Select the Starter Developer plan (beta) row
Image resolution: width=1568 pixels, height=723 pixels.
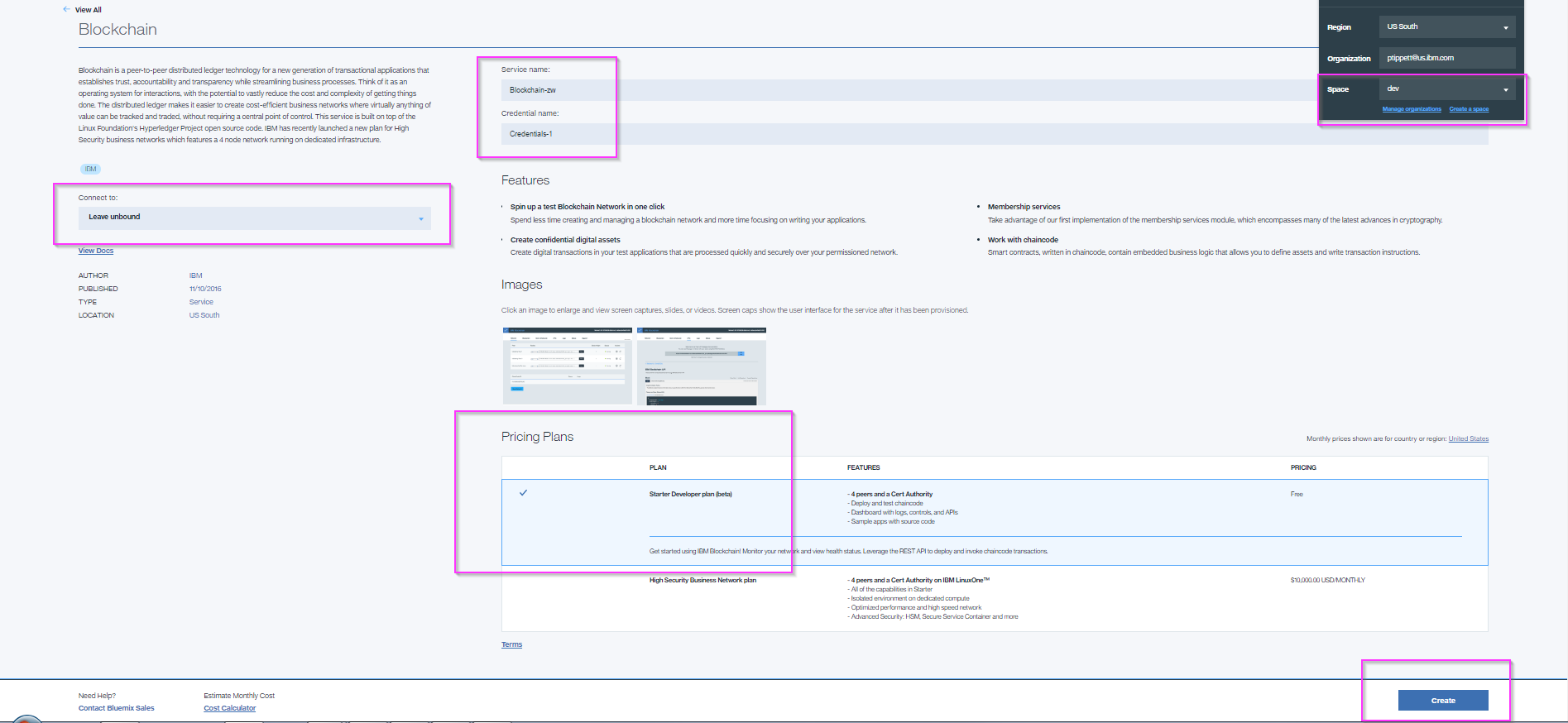(995, 523)
